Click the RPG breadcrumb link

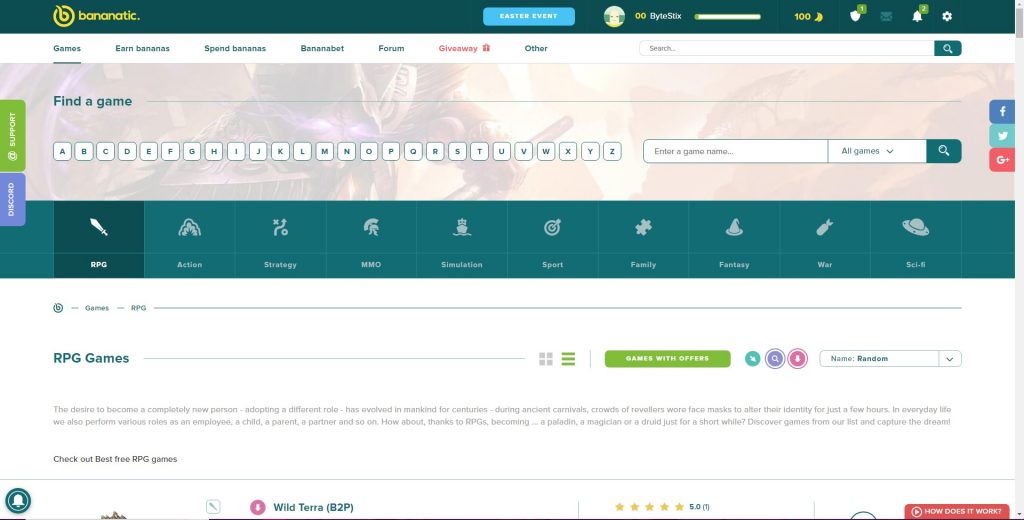138,308
